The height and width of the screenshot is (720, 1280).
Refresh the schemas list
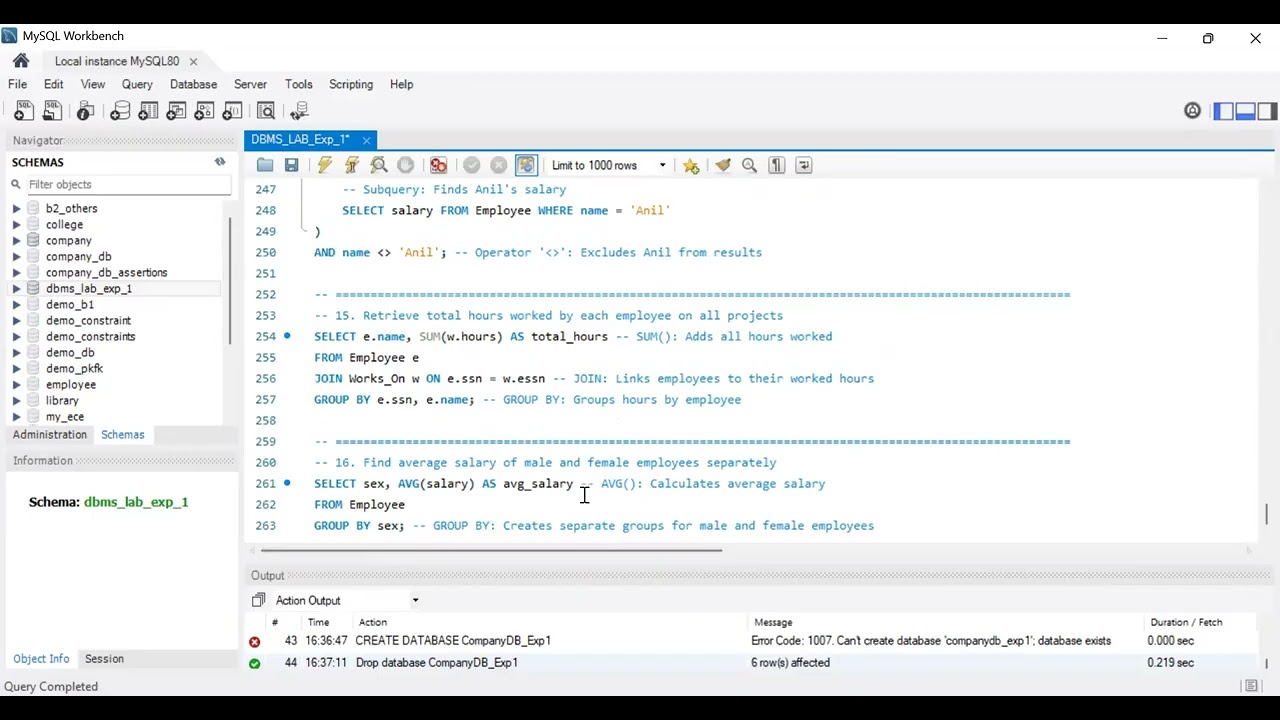click(220, 162)
